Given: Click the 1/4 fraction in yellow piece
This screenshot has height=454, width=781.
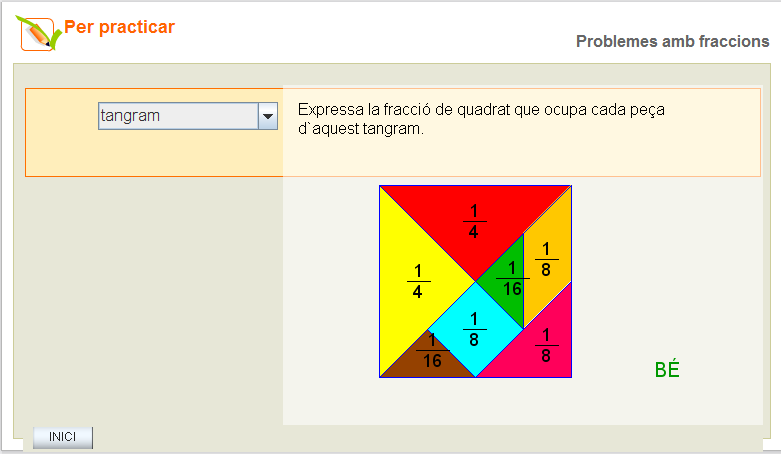Looking at the screenshot, I should [x=417, y=281].
